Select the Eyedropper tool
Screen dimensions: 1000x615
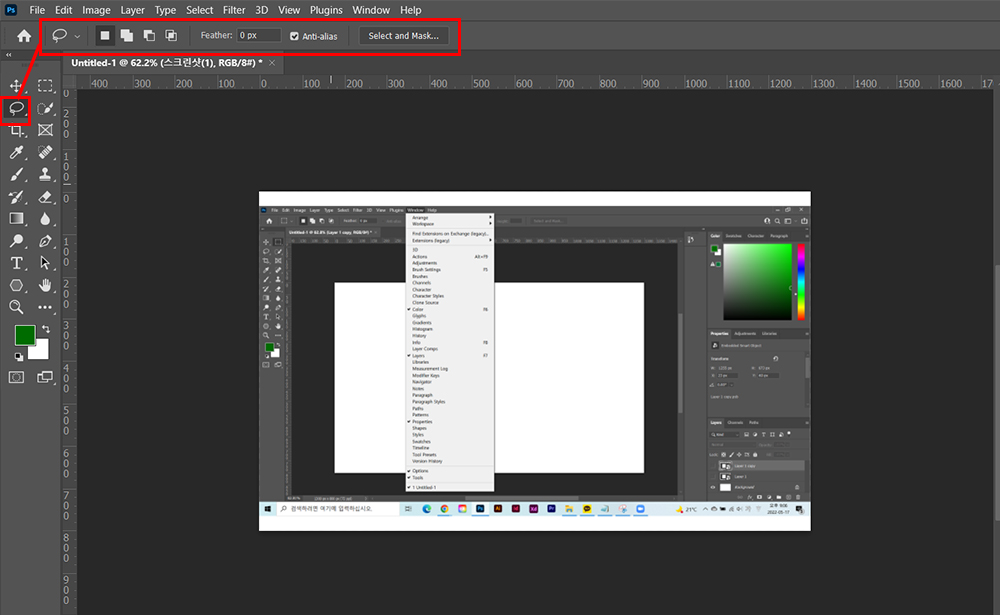(16, 152)
